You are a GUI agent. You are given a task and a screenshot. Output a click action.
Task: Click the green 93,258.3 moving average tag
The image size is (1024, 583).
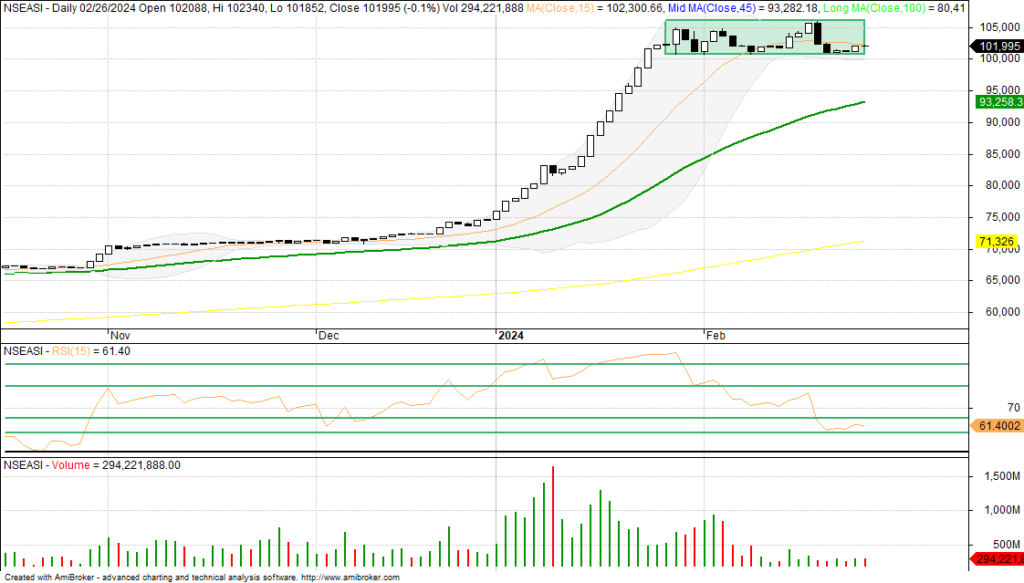(x=997, y=102)
